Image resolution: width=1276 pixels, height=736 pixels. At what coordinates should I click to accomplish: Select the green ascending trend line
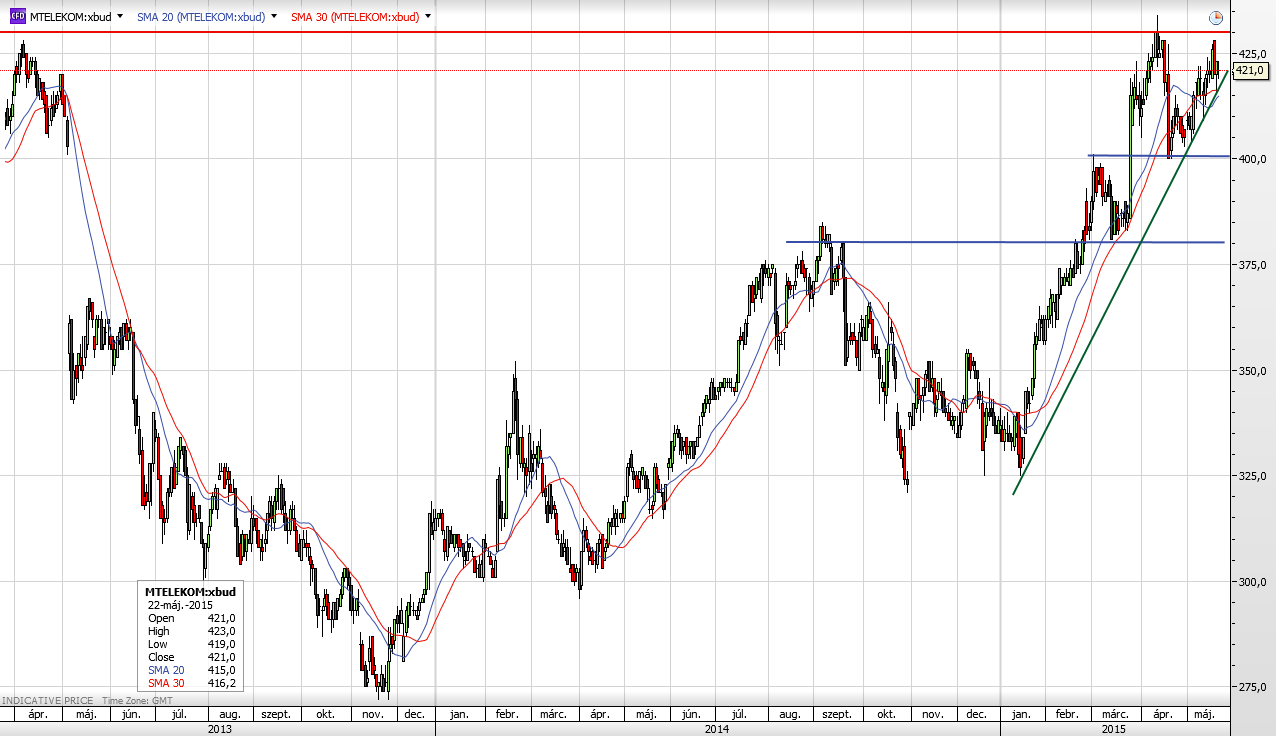1120,282
